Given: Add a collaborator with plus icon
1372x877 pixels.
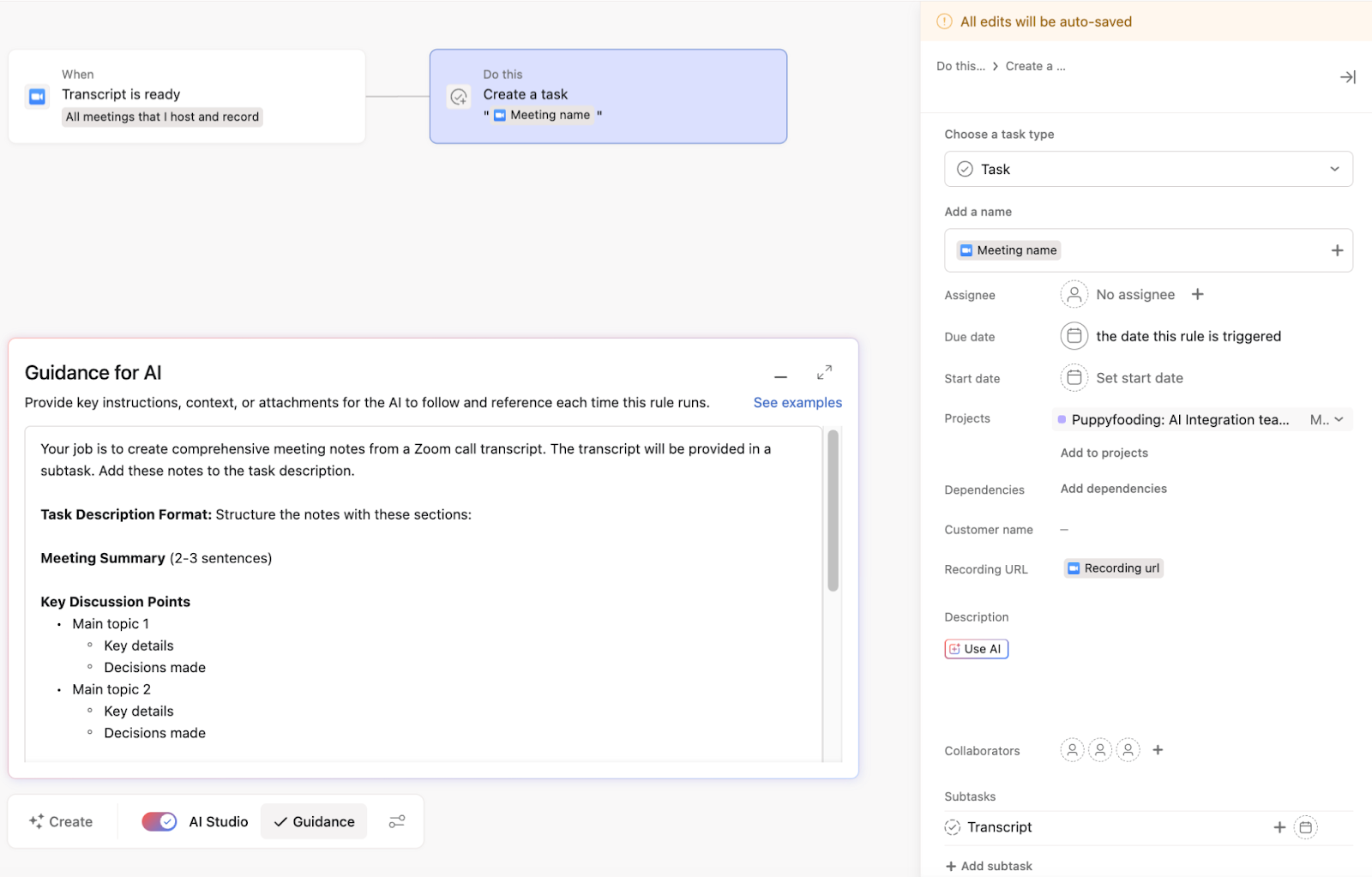Looking at the screenshot, I should click(x=1158, y=750).
